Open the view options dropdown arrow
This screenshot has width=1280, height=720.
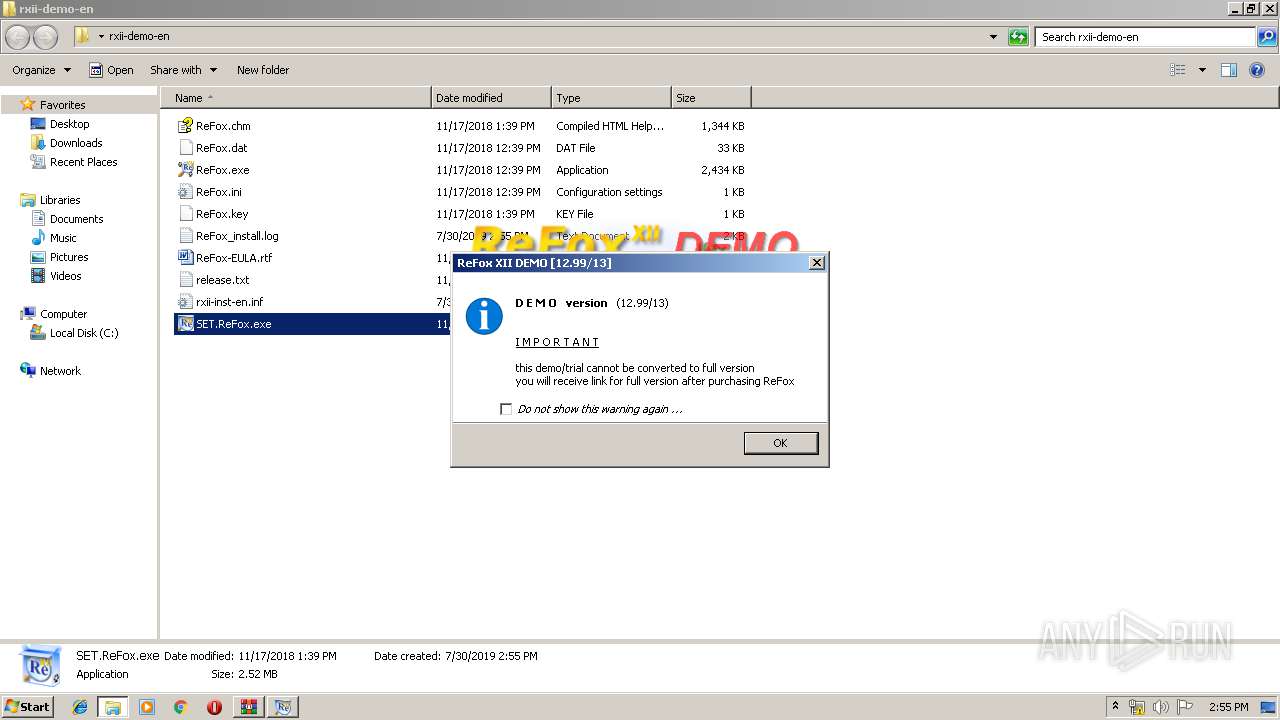1202,70
